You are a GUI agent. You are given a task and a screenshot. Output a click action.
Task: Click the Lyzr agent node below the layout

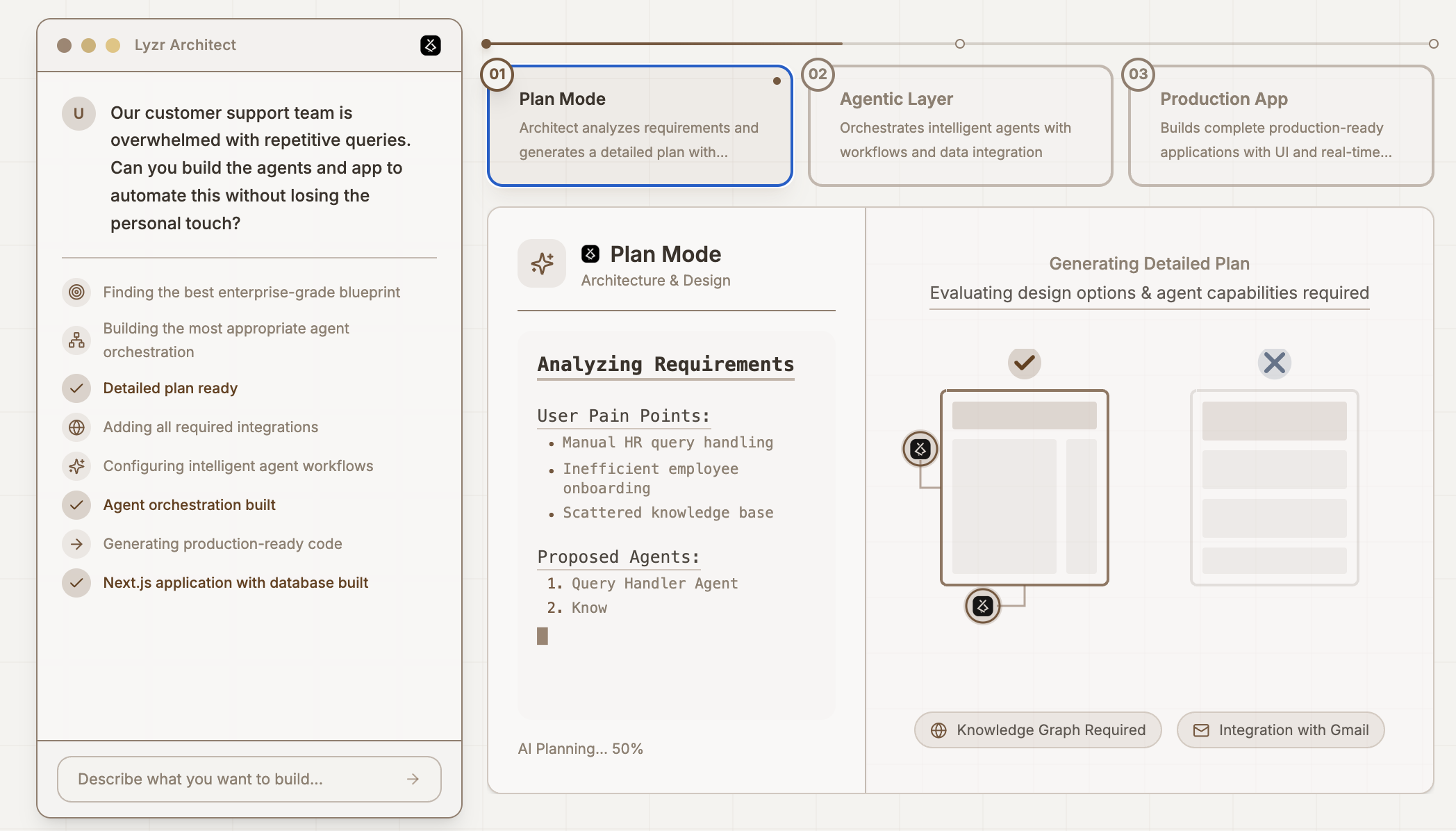982,607
